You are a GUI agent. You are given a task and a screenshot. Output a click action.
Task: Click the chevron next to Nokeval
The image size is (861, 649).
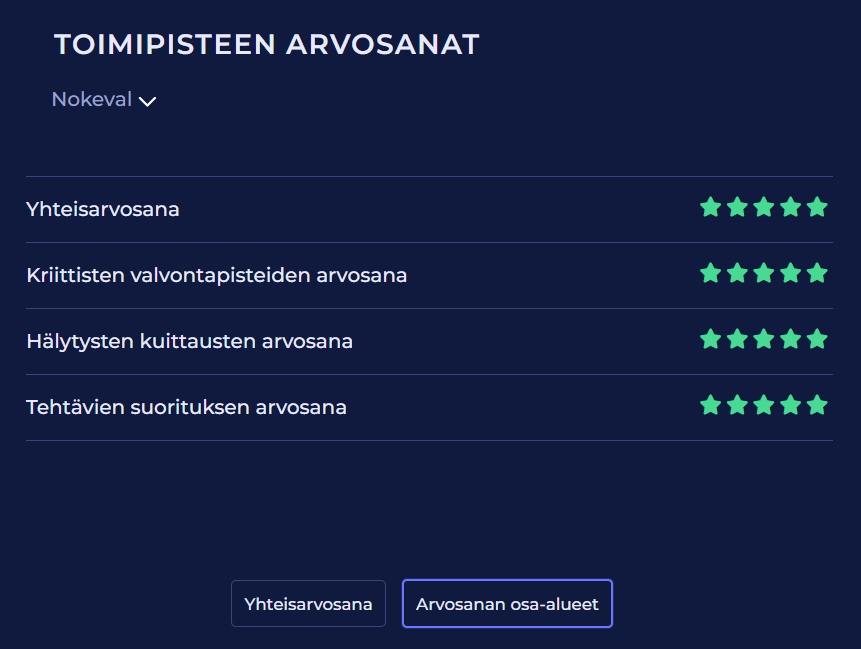[147, 101]
